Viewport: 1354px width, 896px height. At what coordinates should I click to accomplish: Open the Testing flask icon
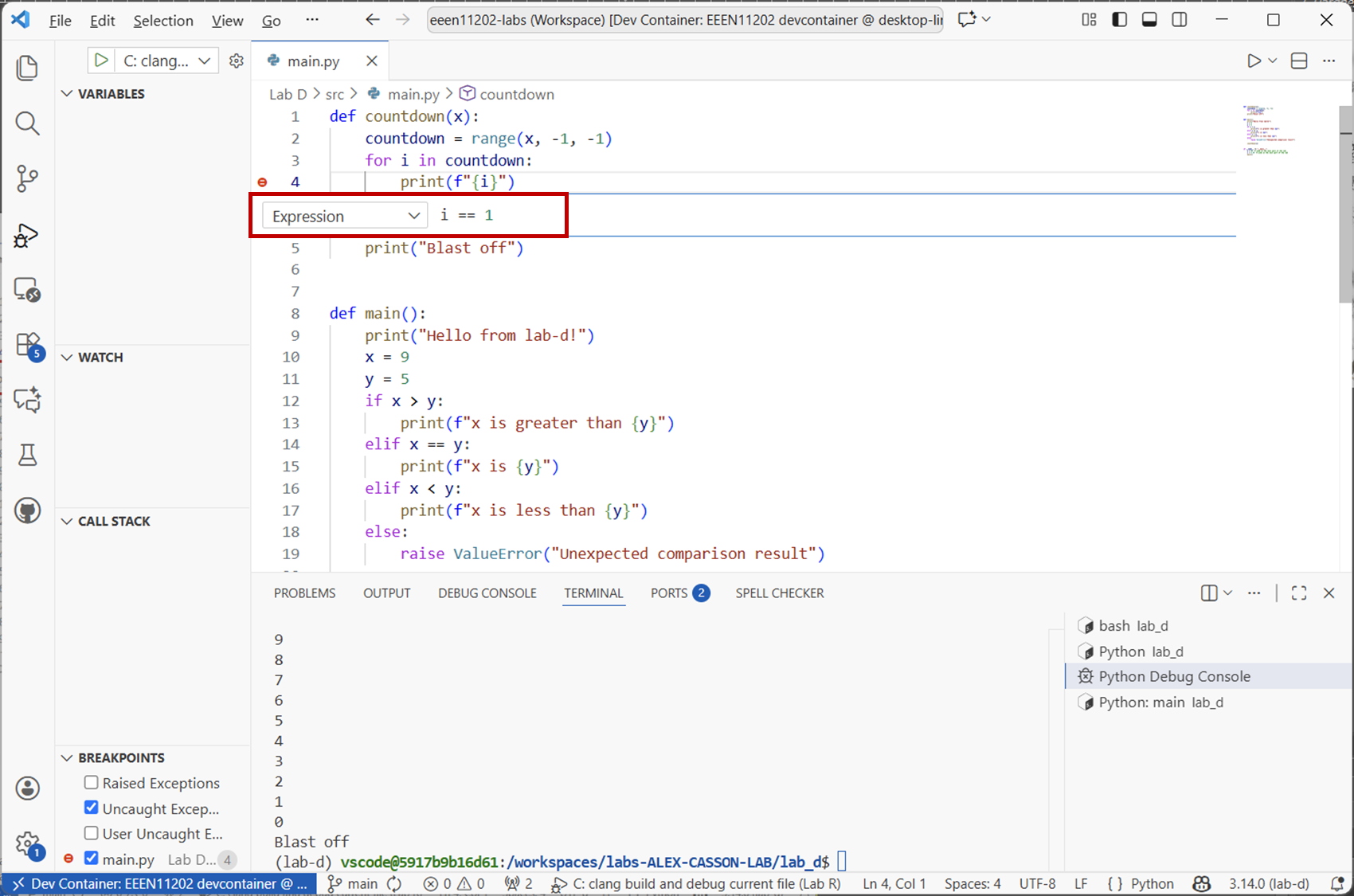(x=27, y=455)
